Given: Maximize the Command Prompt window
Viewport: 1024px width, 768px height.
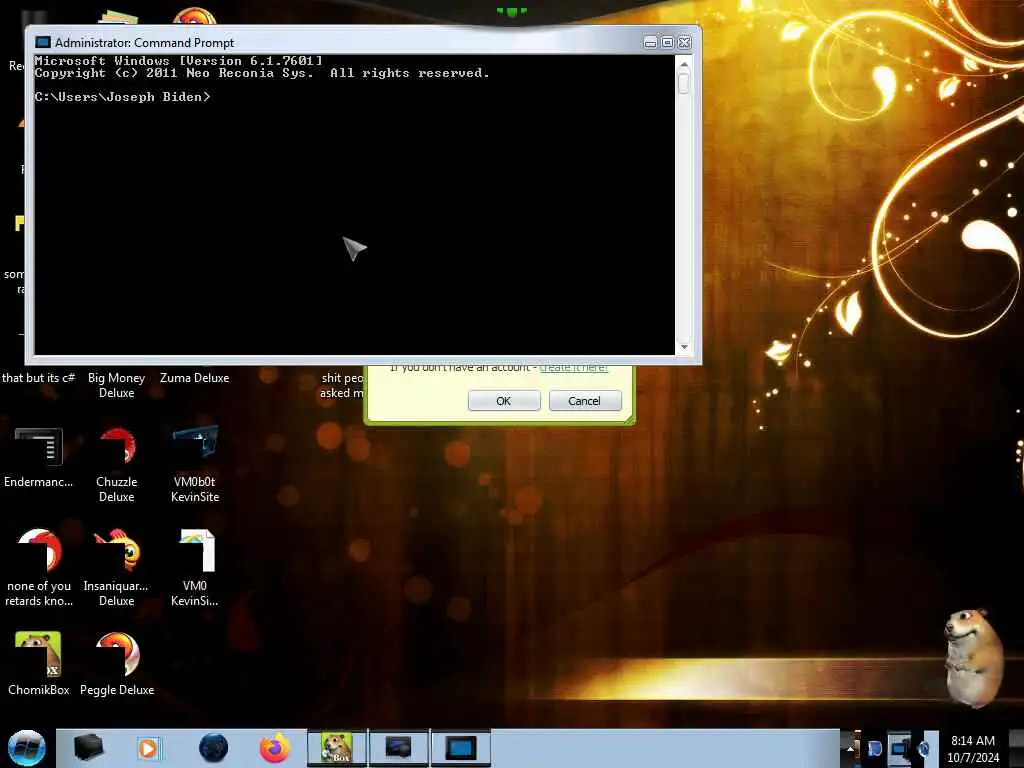Looking at the screenshot, I should (x=667, y=42).
